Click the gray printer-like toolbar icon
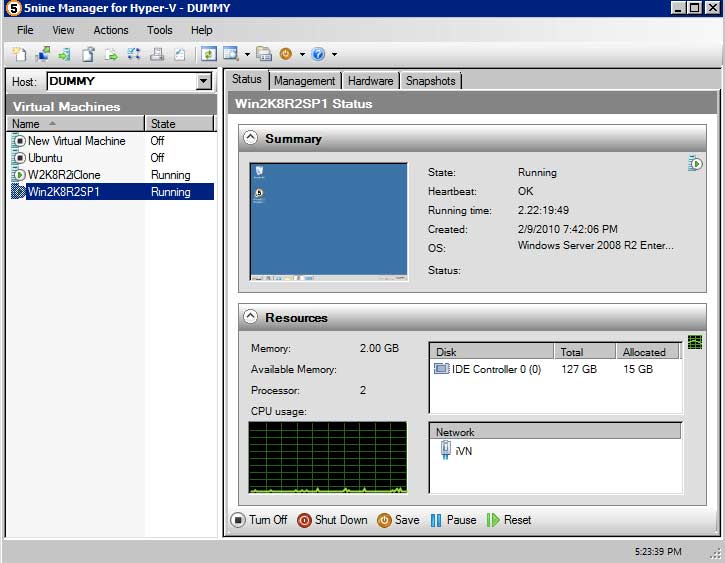Screen dimensions: 725x563 click(157, 54)
